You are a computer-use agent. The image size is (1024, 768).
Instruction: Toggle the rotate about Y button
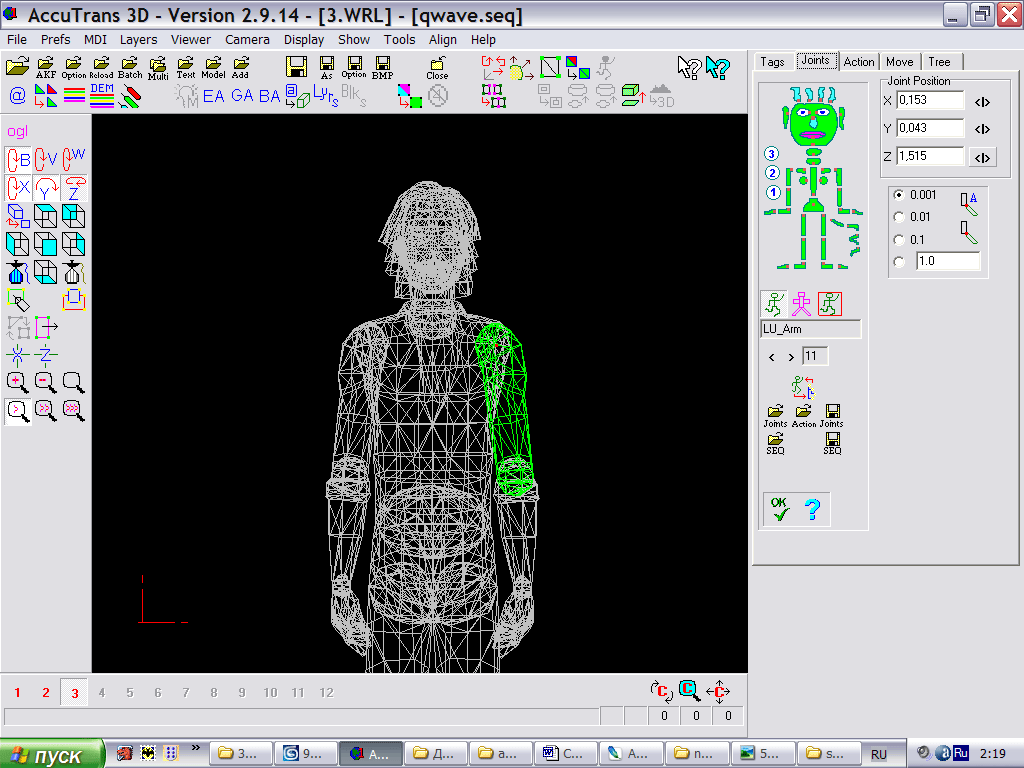coord(46,188)
